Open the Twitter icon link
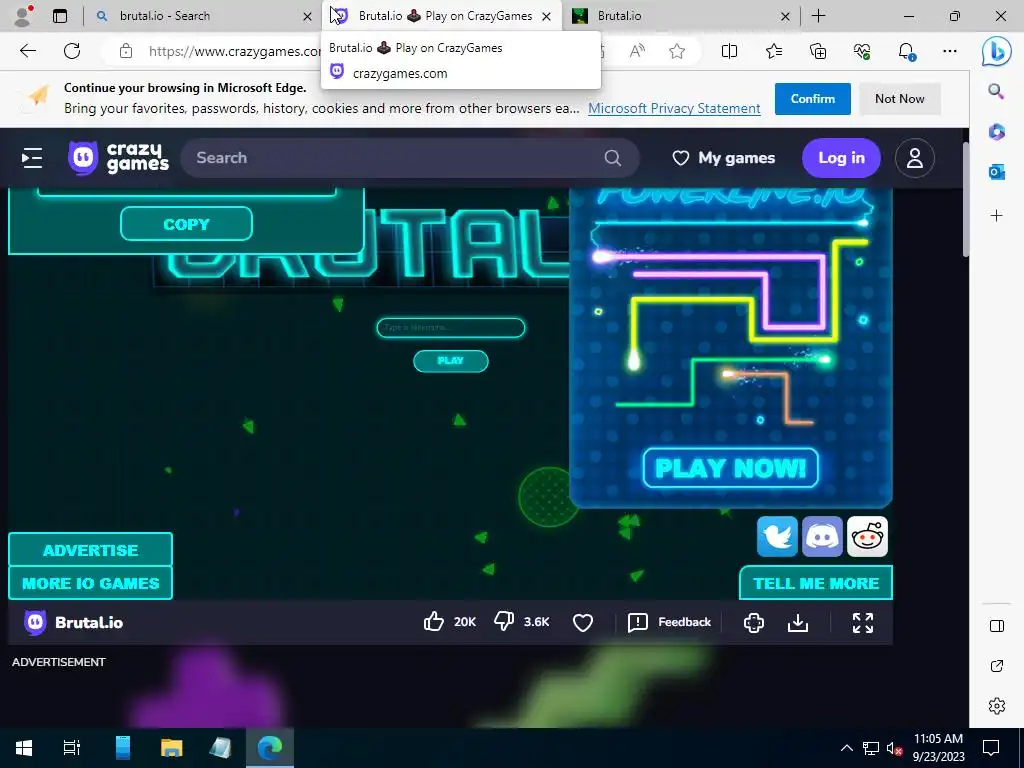Viewport: 1024px width, 768px height. [777, 536]
